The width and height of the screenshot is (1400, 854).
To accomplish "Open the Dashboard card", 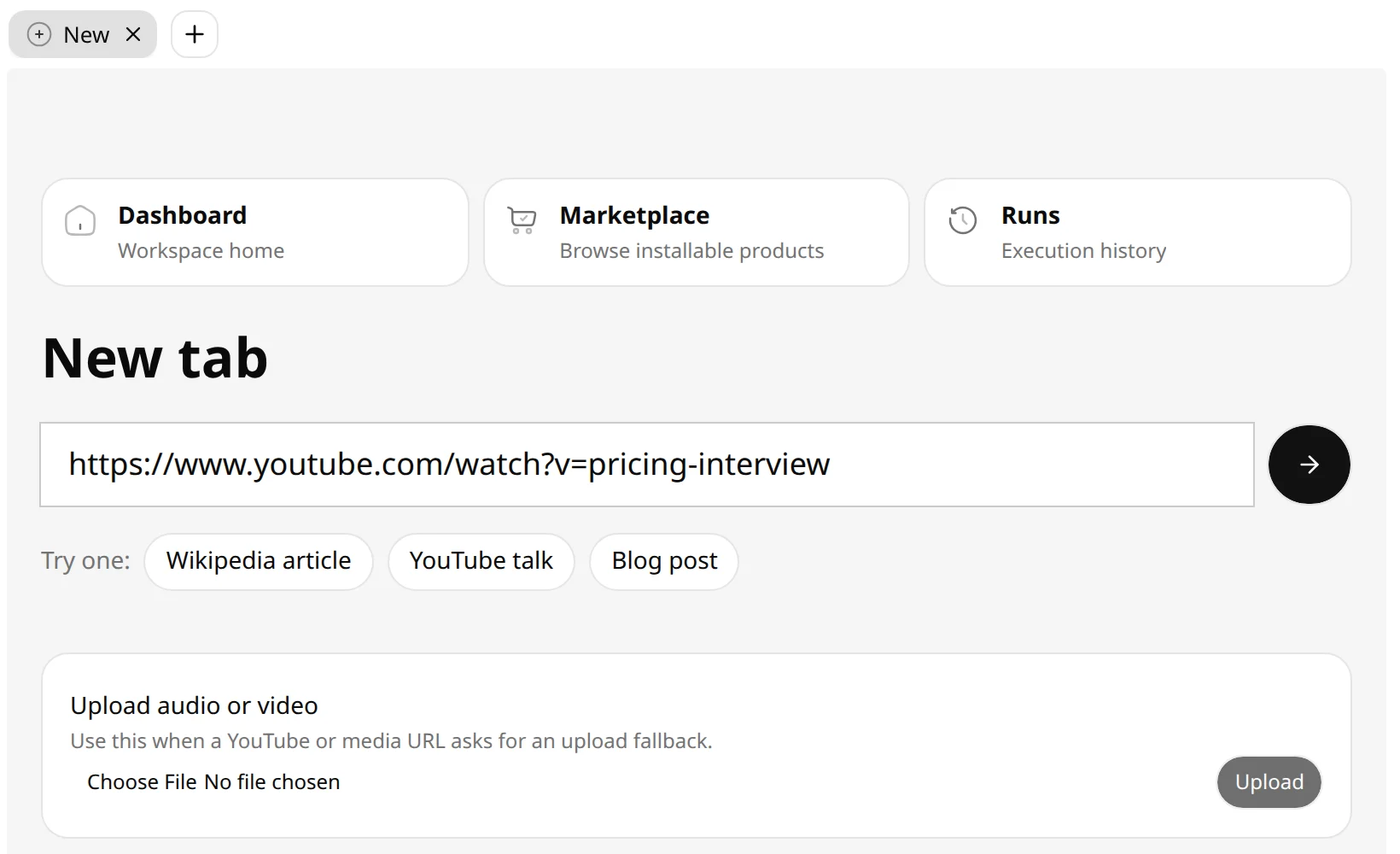I will 255,232.
